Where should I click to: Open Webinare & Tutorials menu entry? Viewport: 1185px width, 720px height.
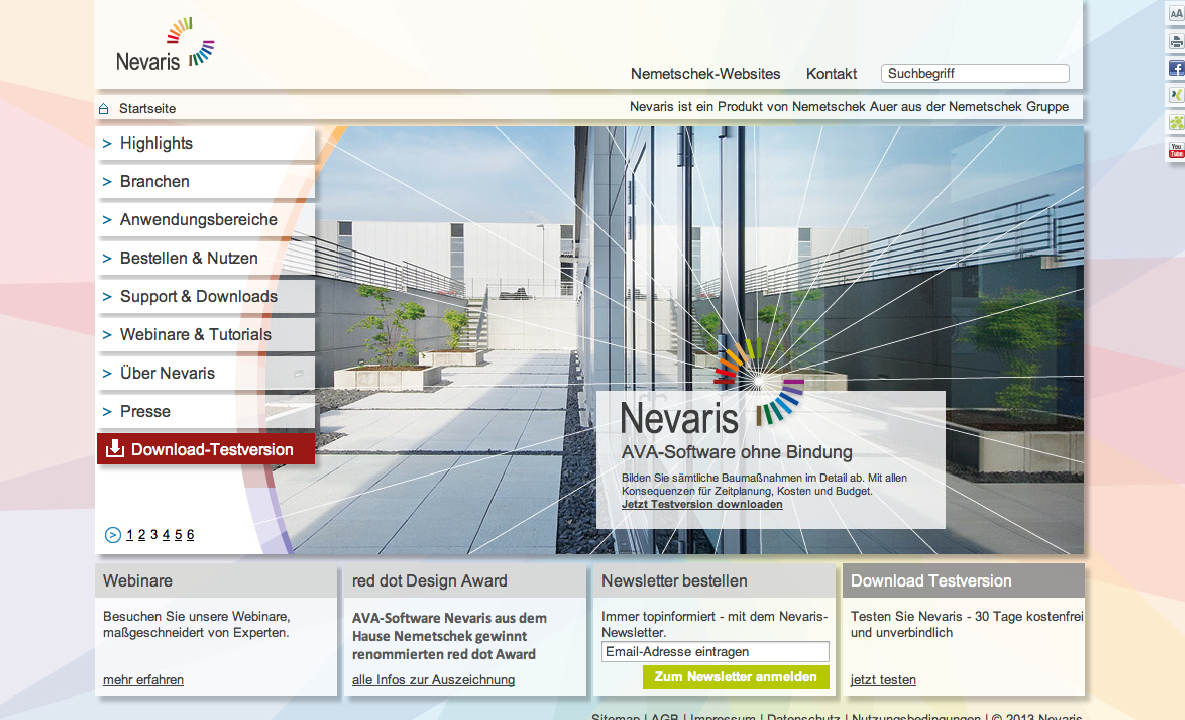coord(206,335)
